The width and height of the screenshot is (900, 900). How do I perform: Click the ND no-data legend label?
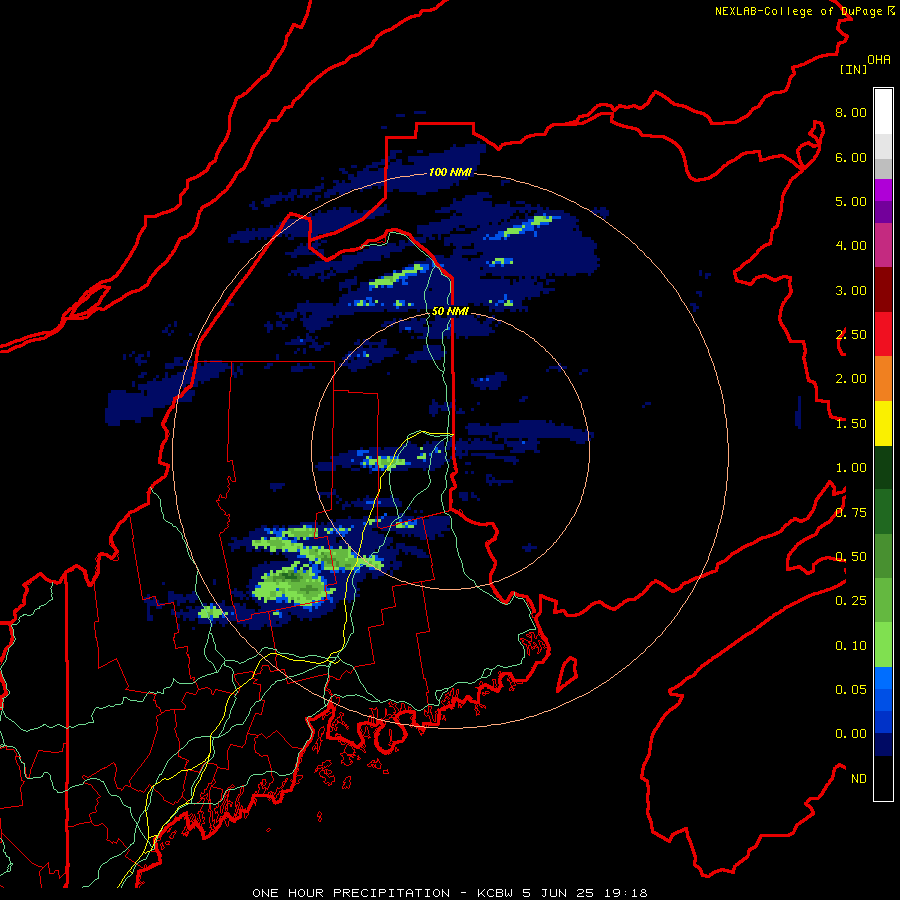tap(859, 779)
